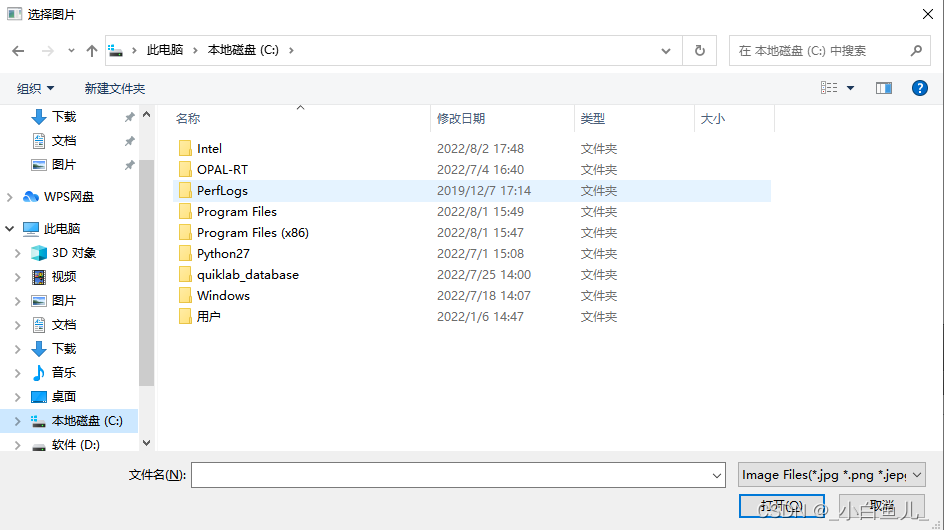Select the OPAL-RT folder icon
Screen dimensions: 944x530
pos(185,170)
